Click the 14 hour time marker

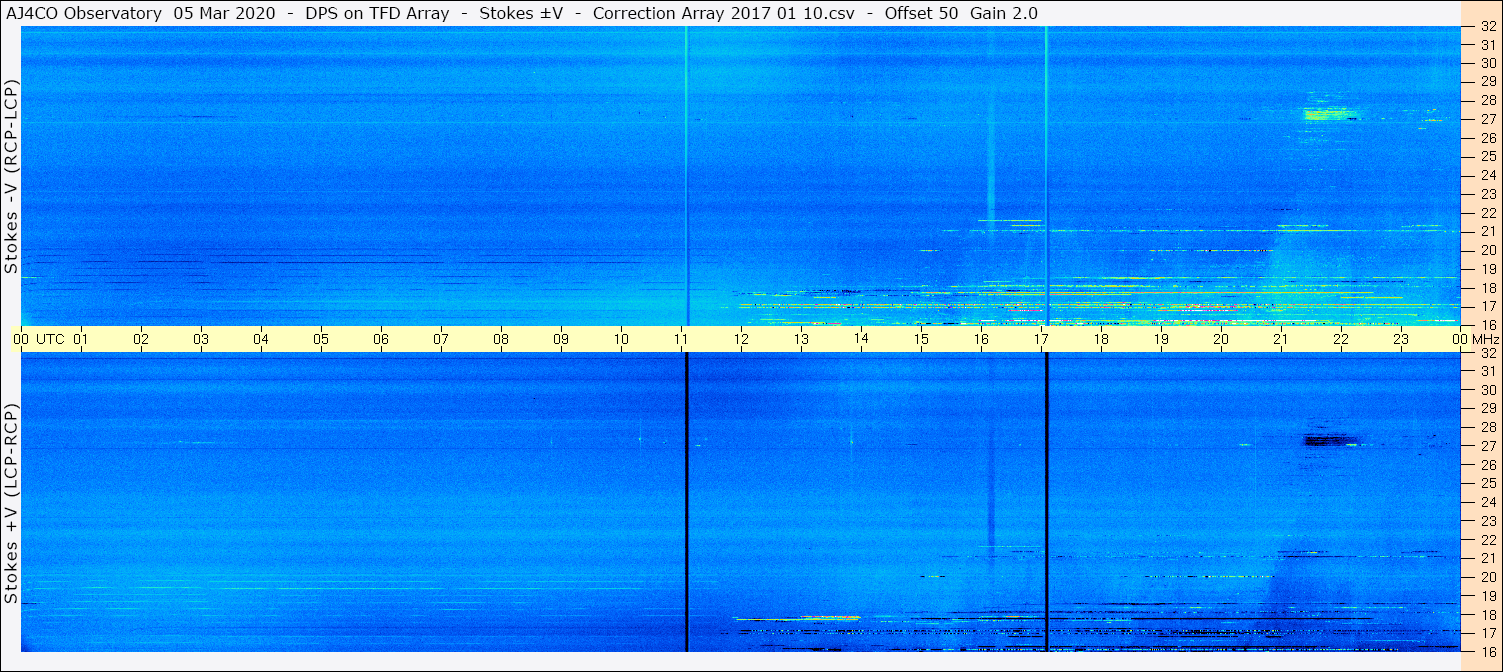click(x=861, y=339)
